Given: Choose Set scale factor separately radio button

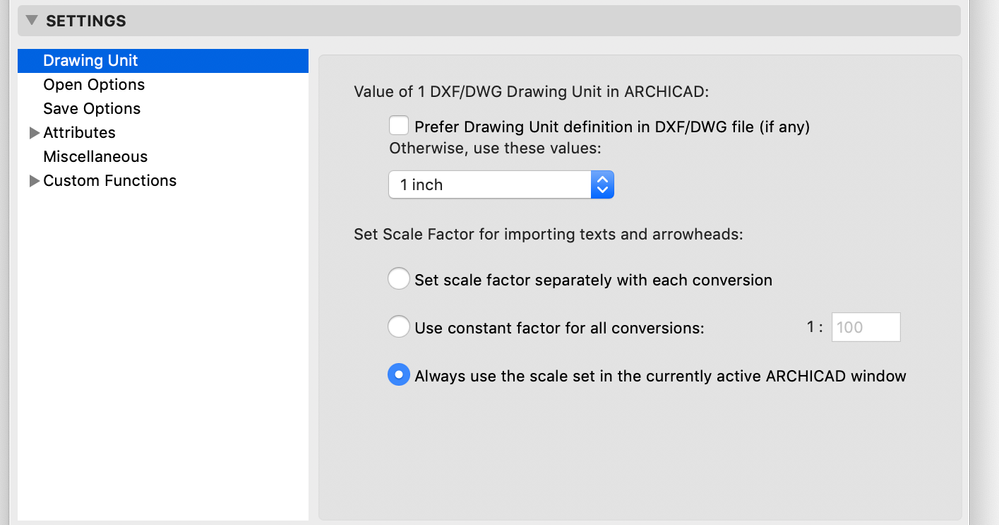Looking at the screenshot, I should (399, 278).
